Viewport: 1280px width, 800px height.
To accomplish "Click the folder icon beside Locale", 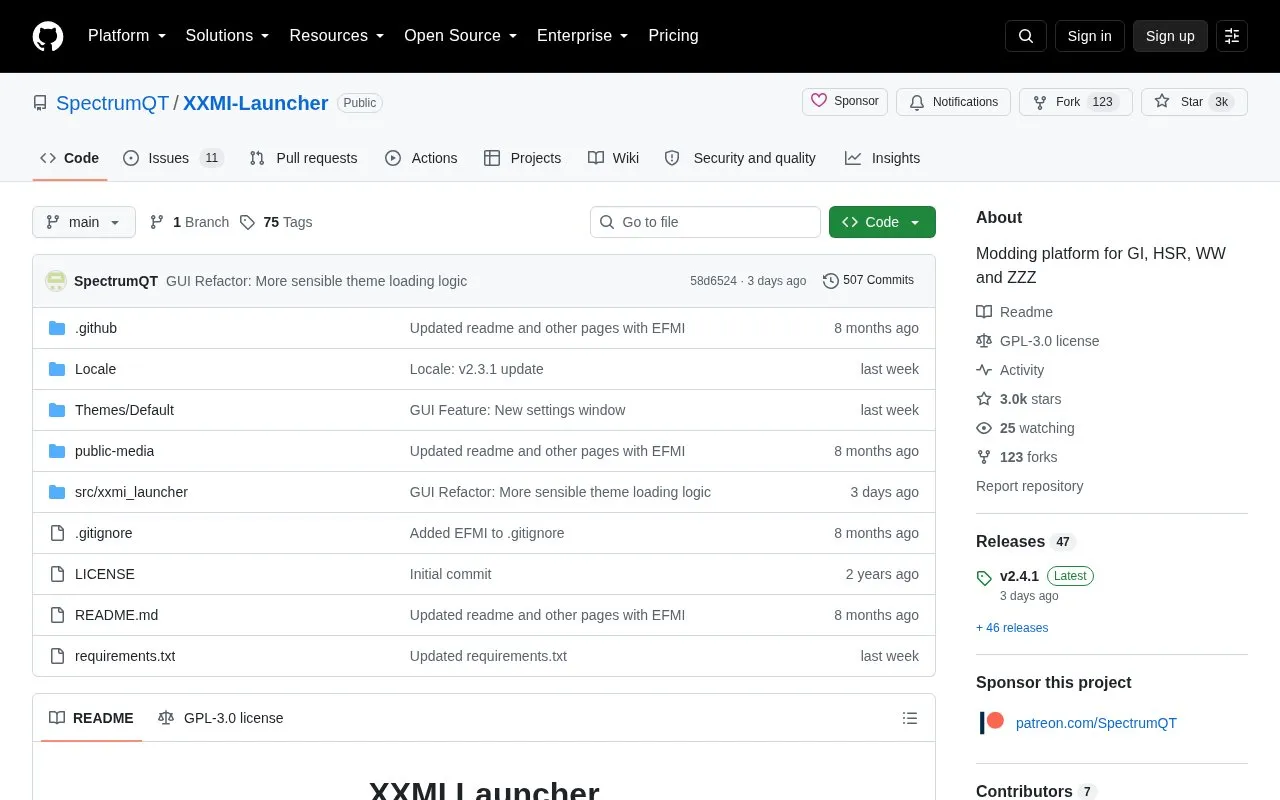I will pos(57,369).
